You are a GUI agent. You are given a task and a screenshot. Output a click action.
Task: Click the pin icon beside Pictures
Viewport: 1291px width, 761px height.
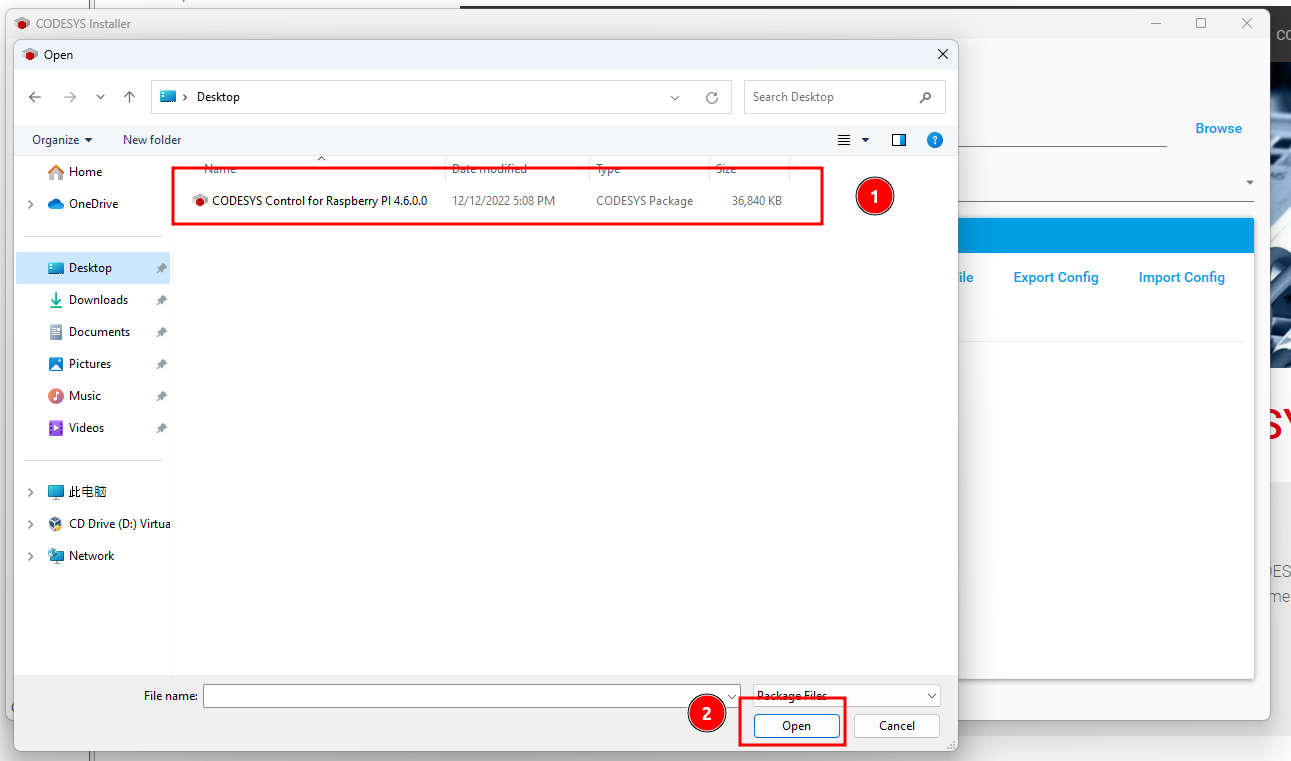click(161, 364)
